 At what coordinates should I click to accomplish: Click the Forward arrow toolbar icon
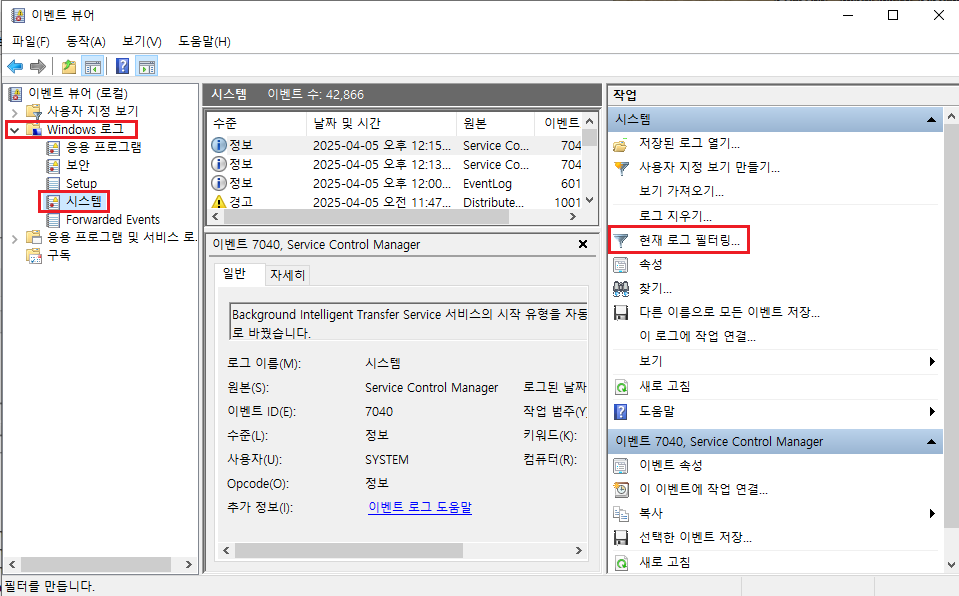click(x=38, y=66)
